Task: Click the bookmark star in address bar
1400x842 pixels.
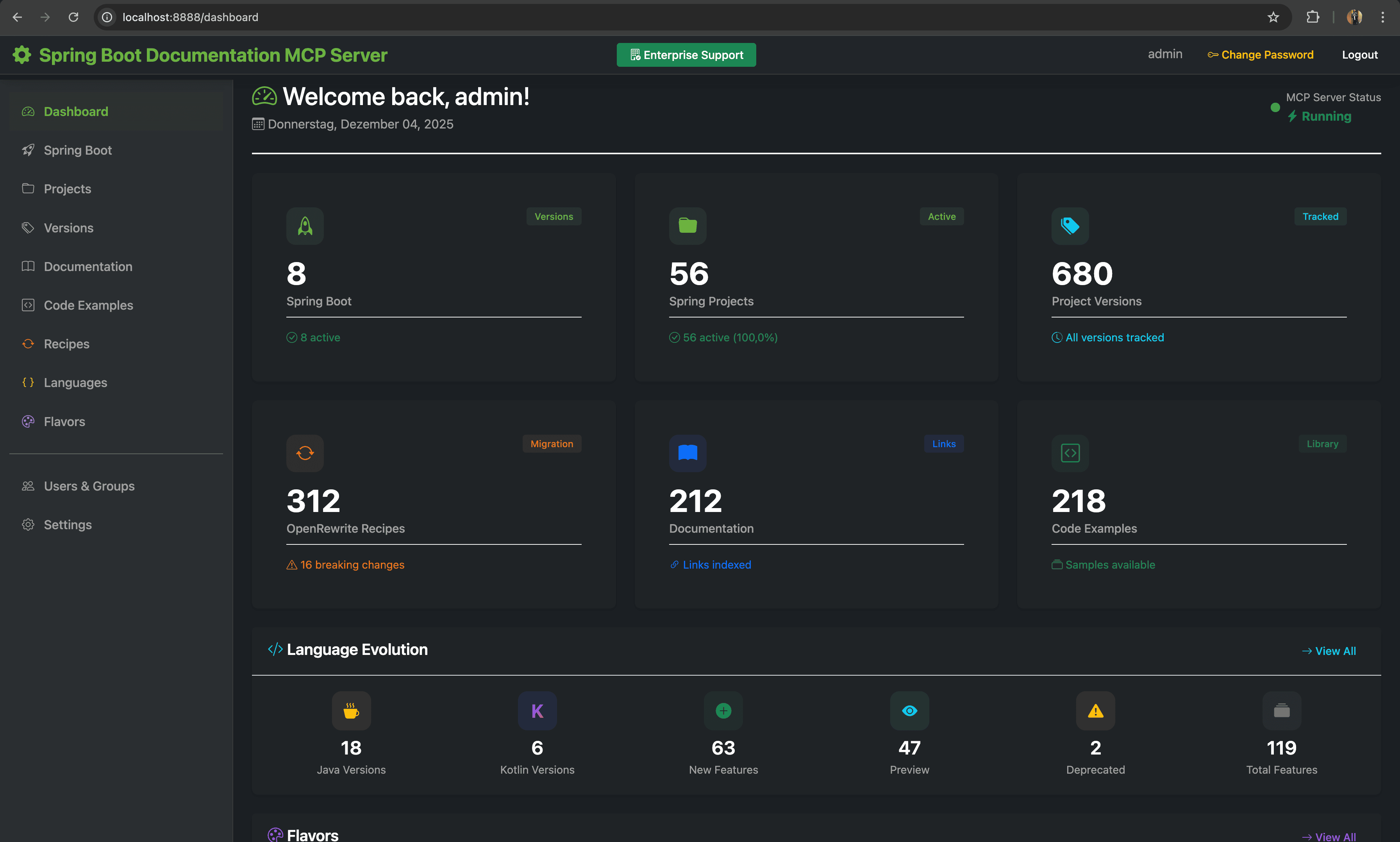Action: tap(1273, 17)
